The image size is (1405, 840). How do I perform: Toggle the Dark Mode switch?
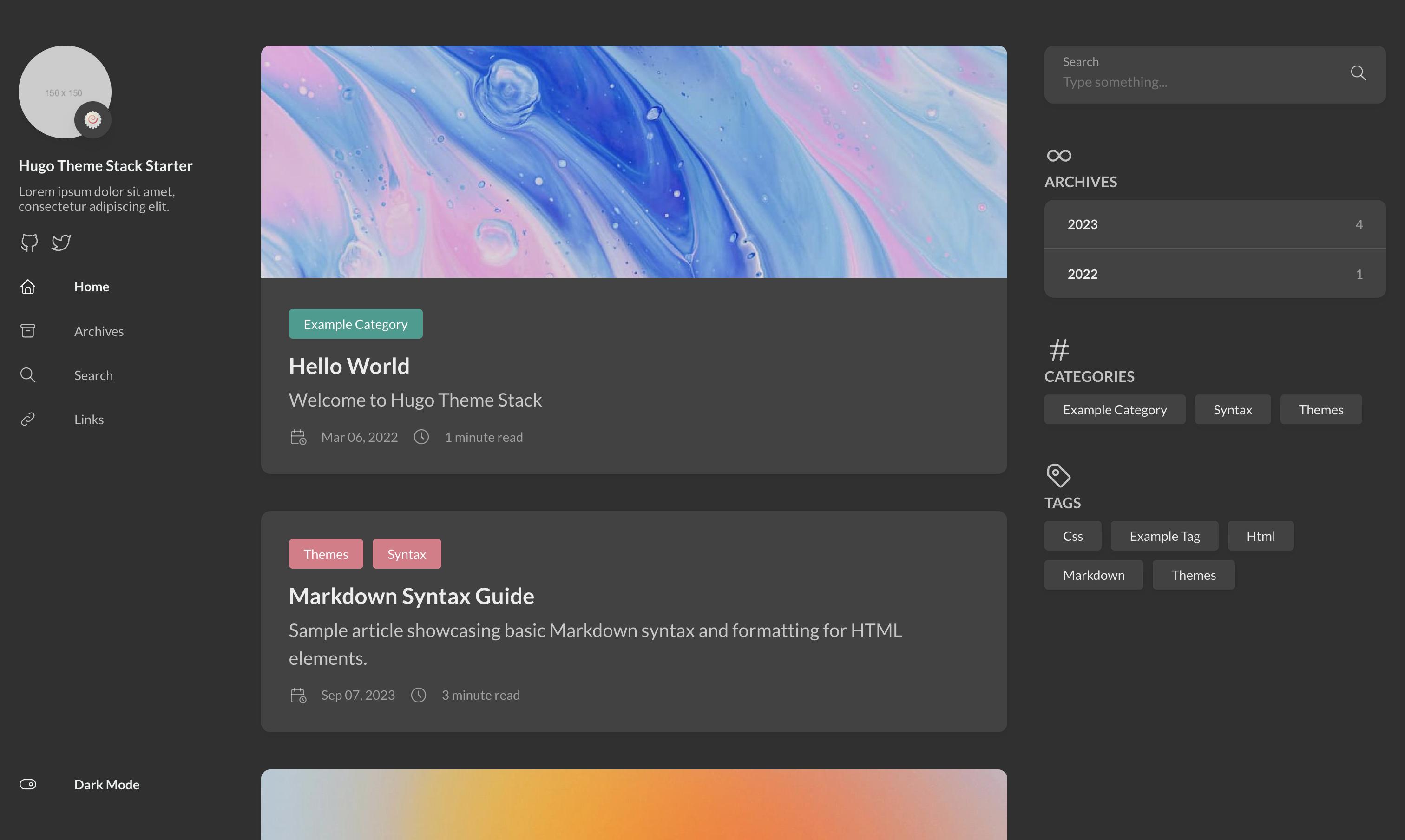coord(28,785)
